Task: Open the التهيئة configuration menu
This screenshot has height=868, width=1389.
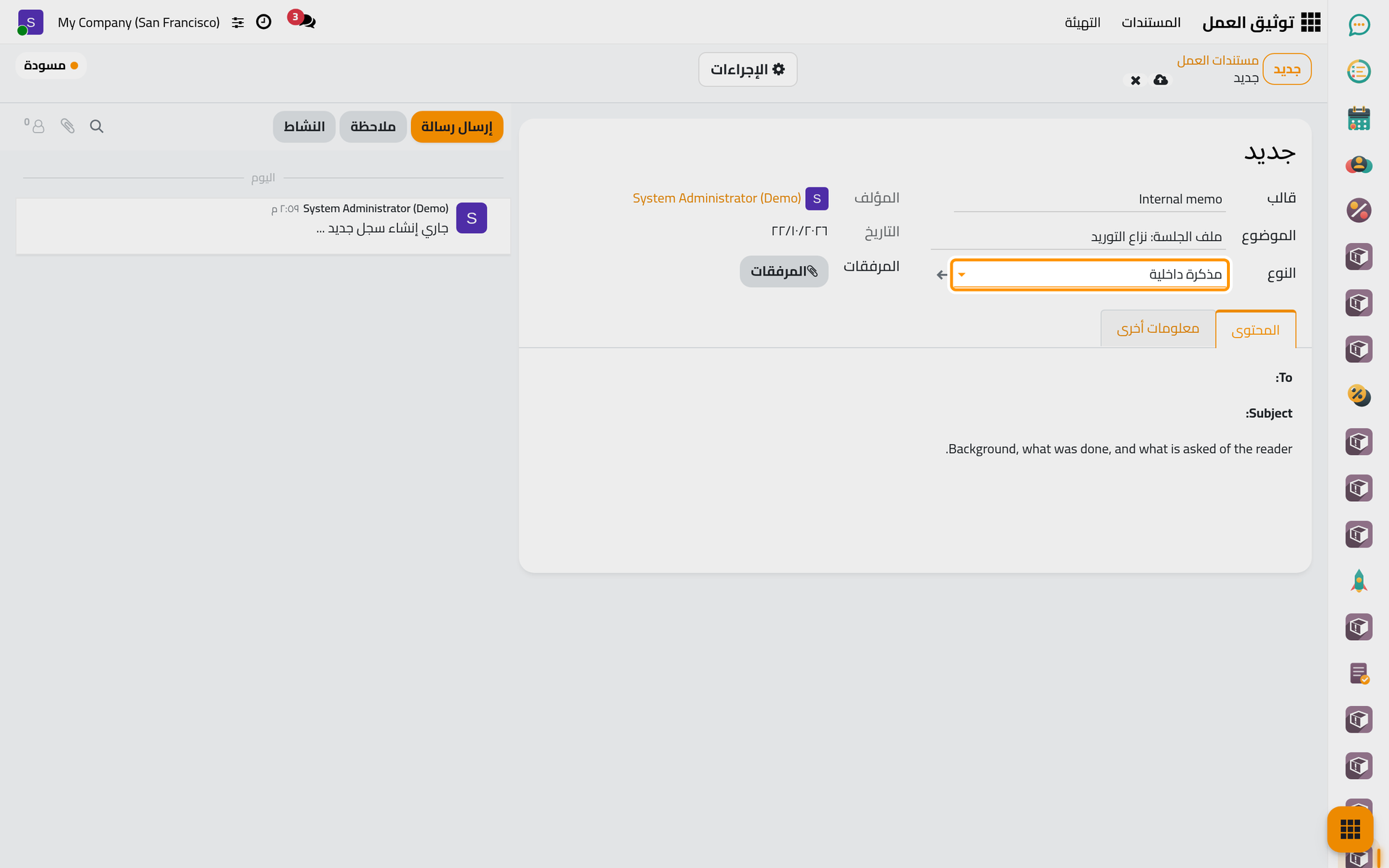Action: point(1082,22)
